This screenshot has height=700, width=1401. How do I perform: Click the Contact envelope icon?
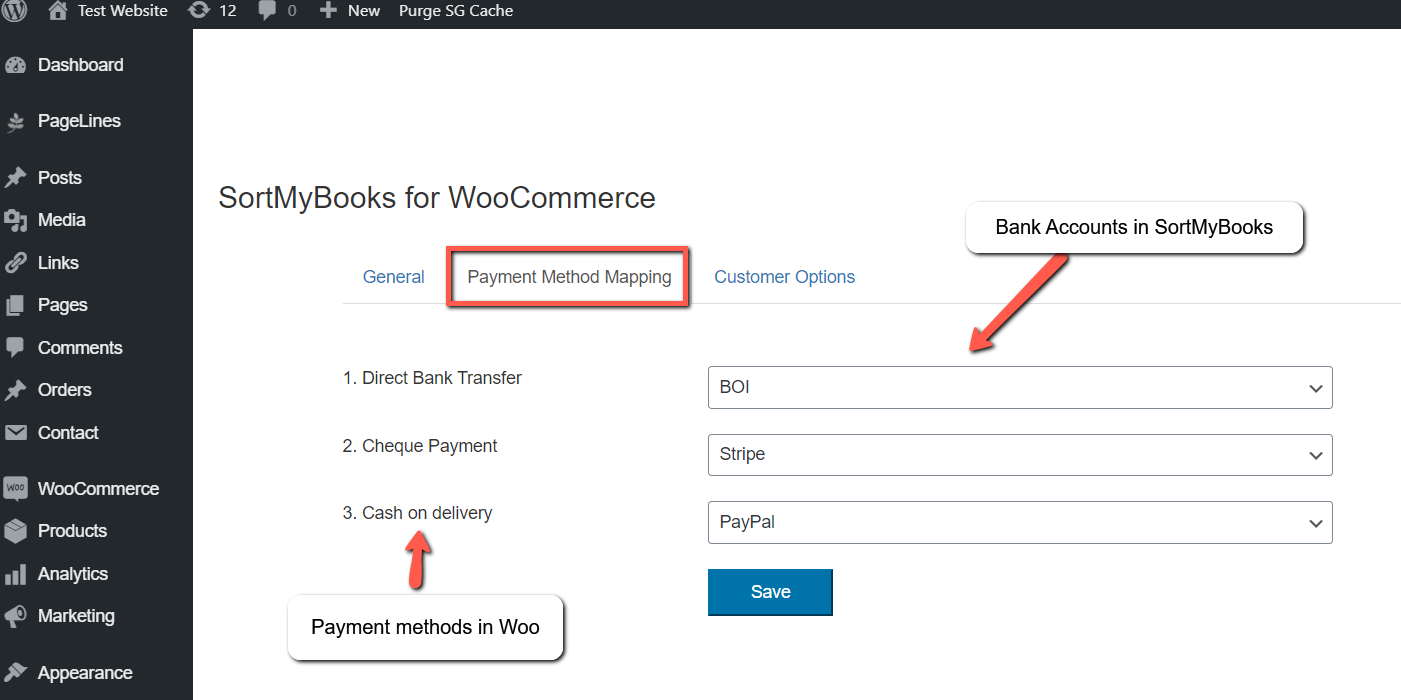click(16, 433)
